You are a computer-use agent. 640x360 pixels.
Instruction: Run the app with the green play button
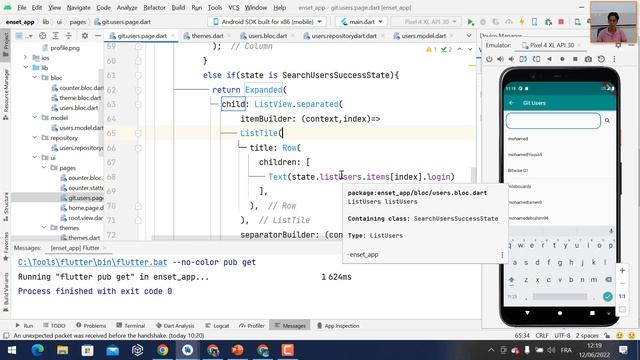(x=471, y=22)
